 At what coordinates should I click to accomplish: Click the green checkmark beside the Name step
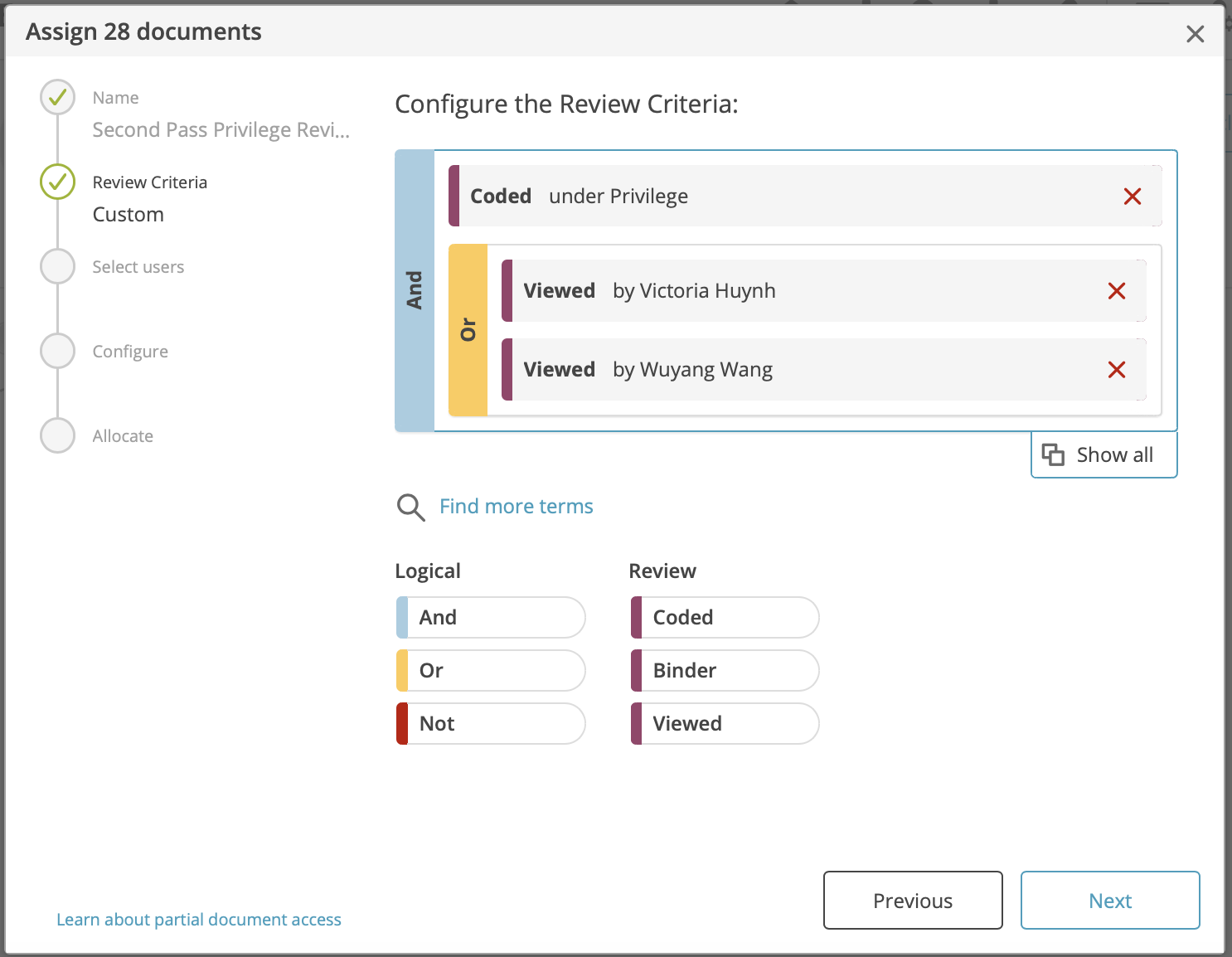56,97
